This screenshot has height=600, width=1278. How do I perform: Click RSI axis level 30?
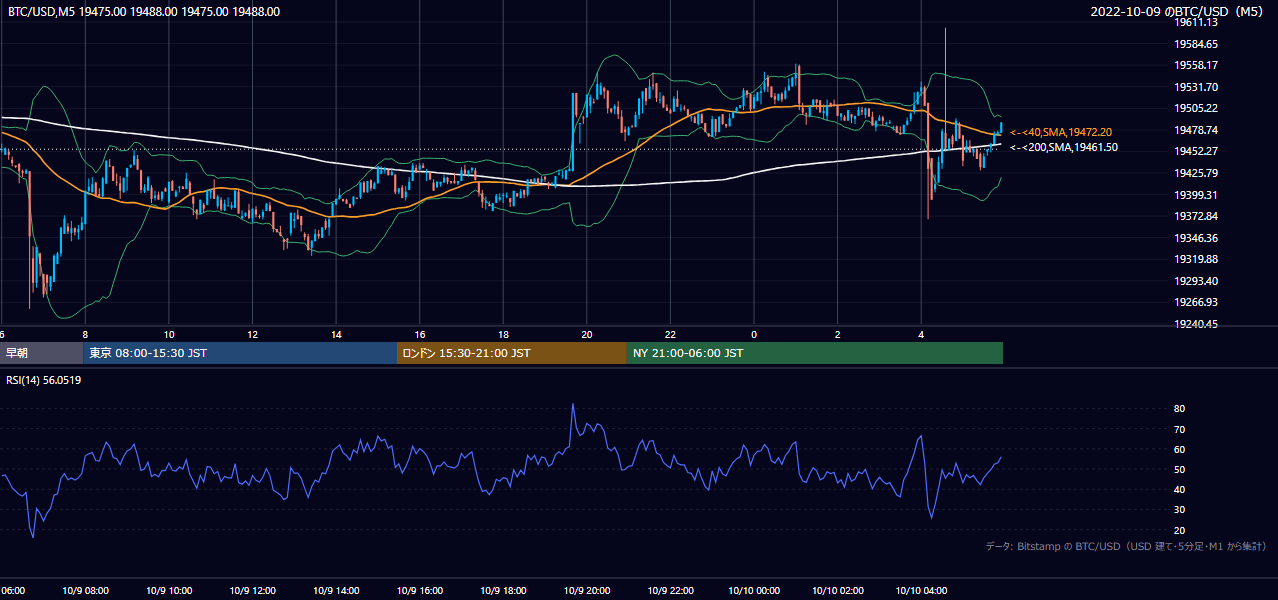click(x=1180, y=509)
